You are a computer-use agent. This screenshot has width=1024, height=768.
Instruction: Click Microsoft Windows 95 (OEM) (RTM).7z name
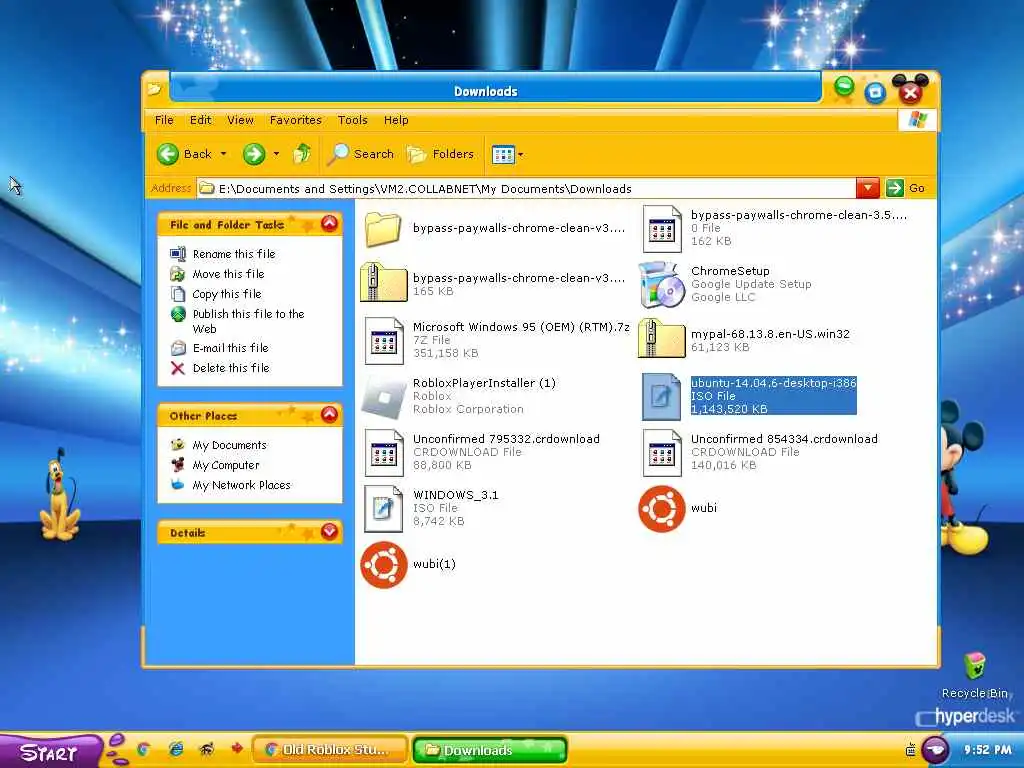tap(521, 327)
